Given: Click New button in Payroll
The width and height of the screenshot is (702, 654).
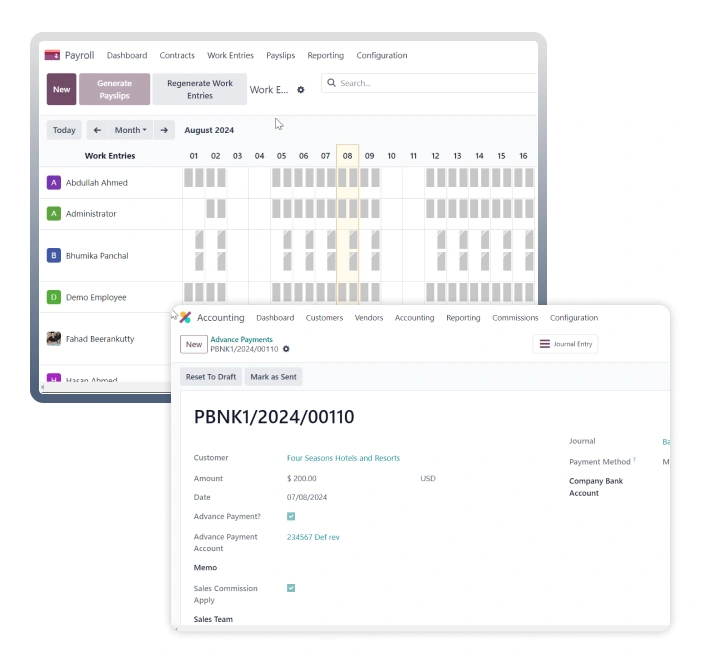Looking at the screenshot, I should [x=61, y=89].
